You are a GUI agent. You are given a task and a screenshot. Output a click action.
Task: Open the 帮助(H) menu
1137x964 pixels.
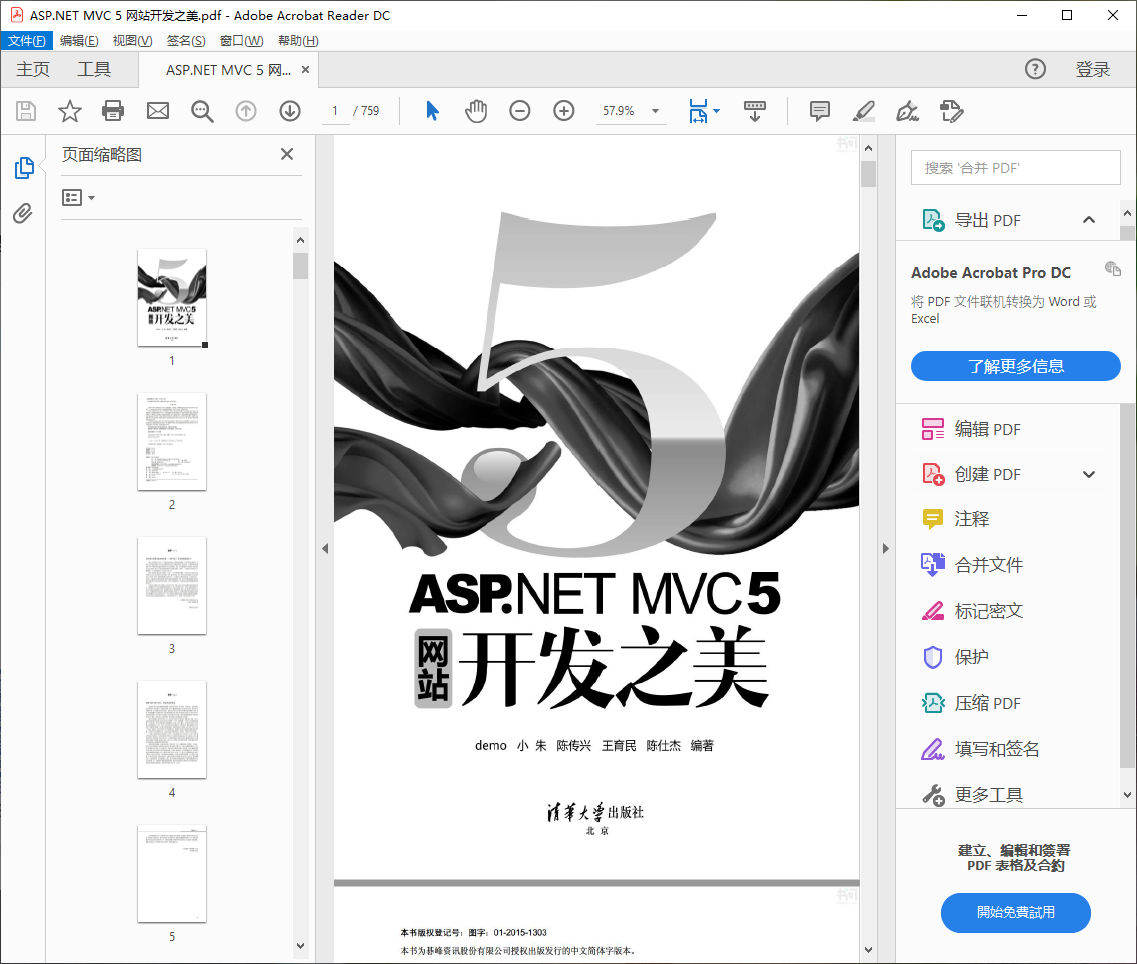click(x=298, y=41)
